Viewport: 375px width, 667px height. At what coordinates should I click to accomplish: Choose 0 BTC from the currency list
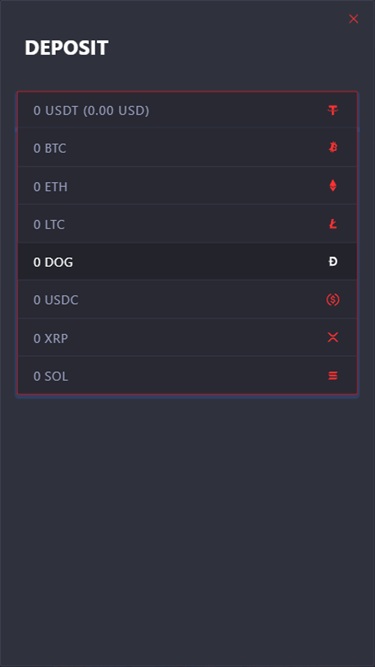pyautogui.click(x=187, y=148)
